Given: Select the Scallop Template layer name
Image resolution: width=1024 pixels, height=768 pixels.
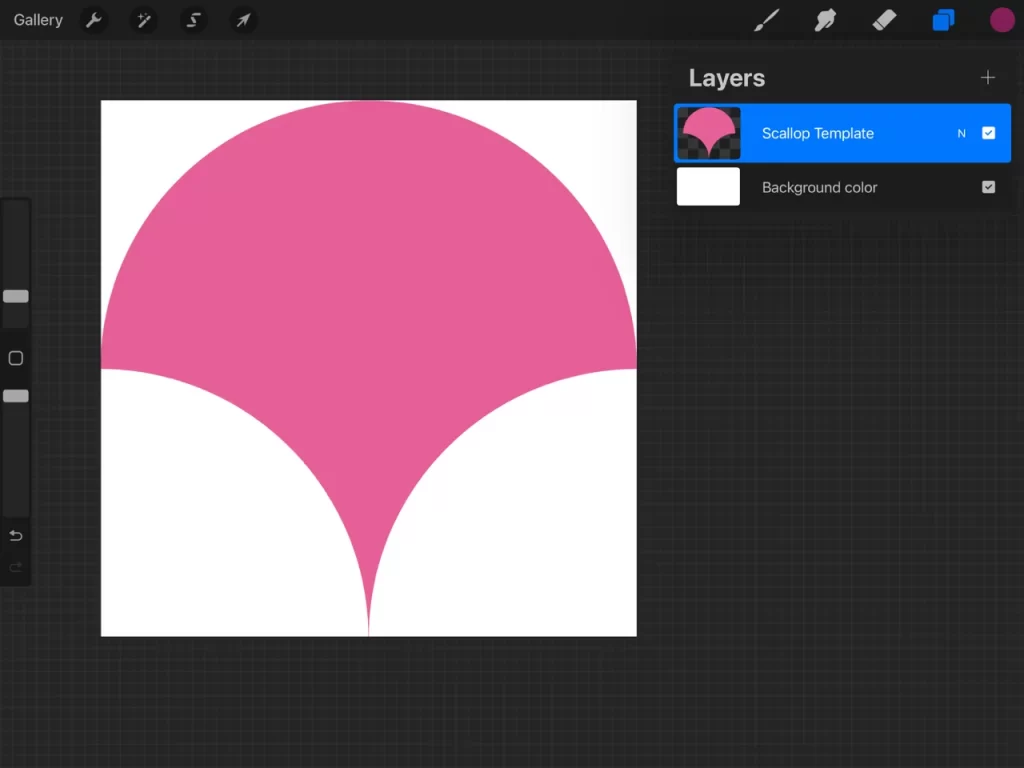Looking at the screenshot, I should point(818,133).
